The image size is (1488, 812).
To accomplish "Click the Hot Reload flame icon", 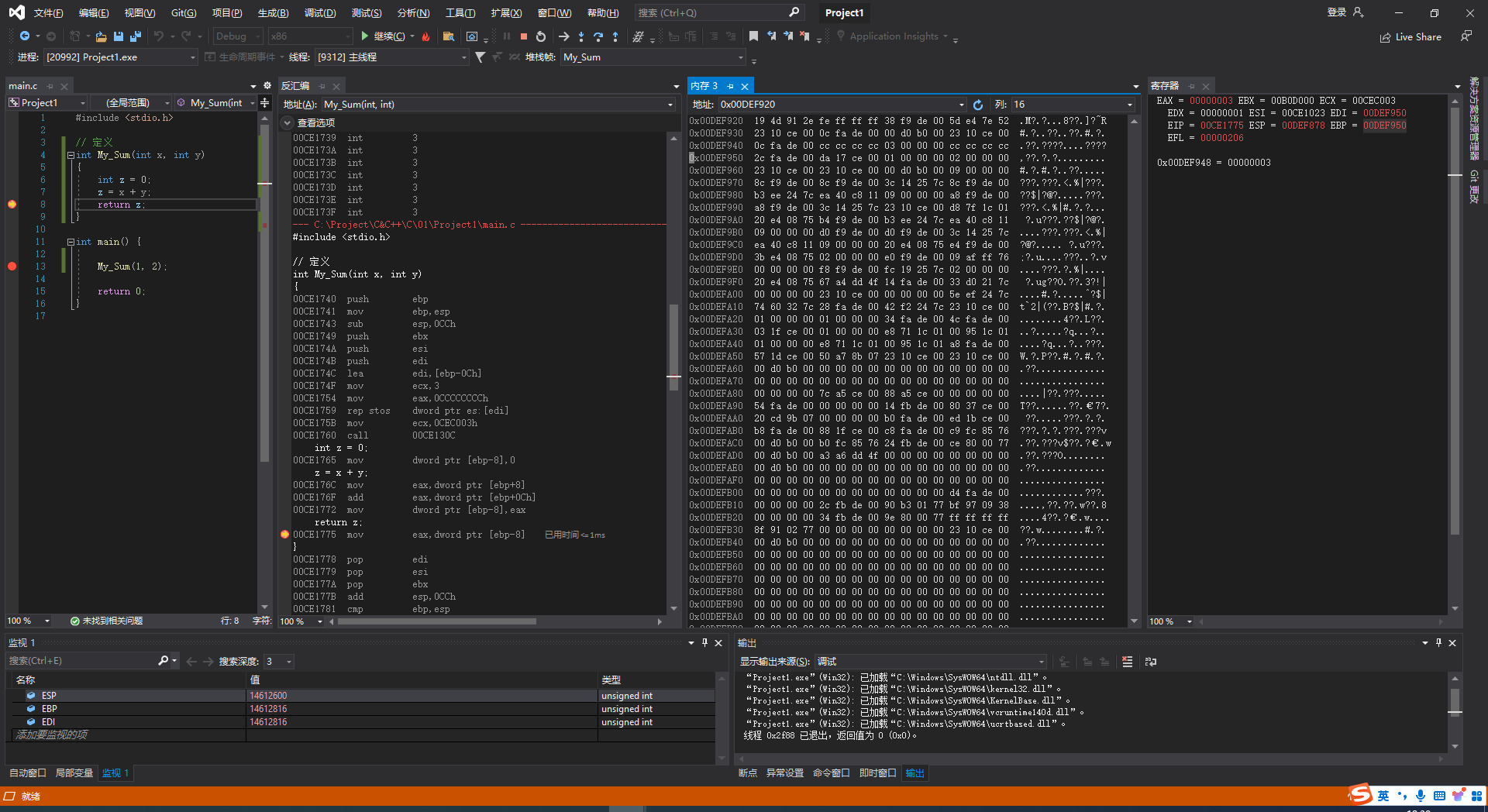I will (x=425, y=36).
